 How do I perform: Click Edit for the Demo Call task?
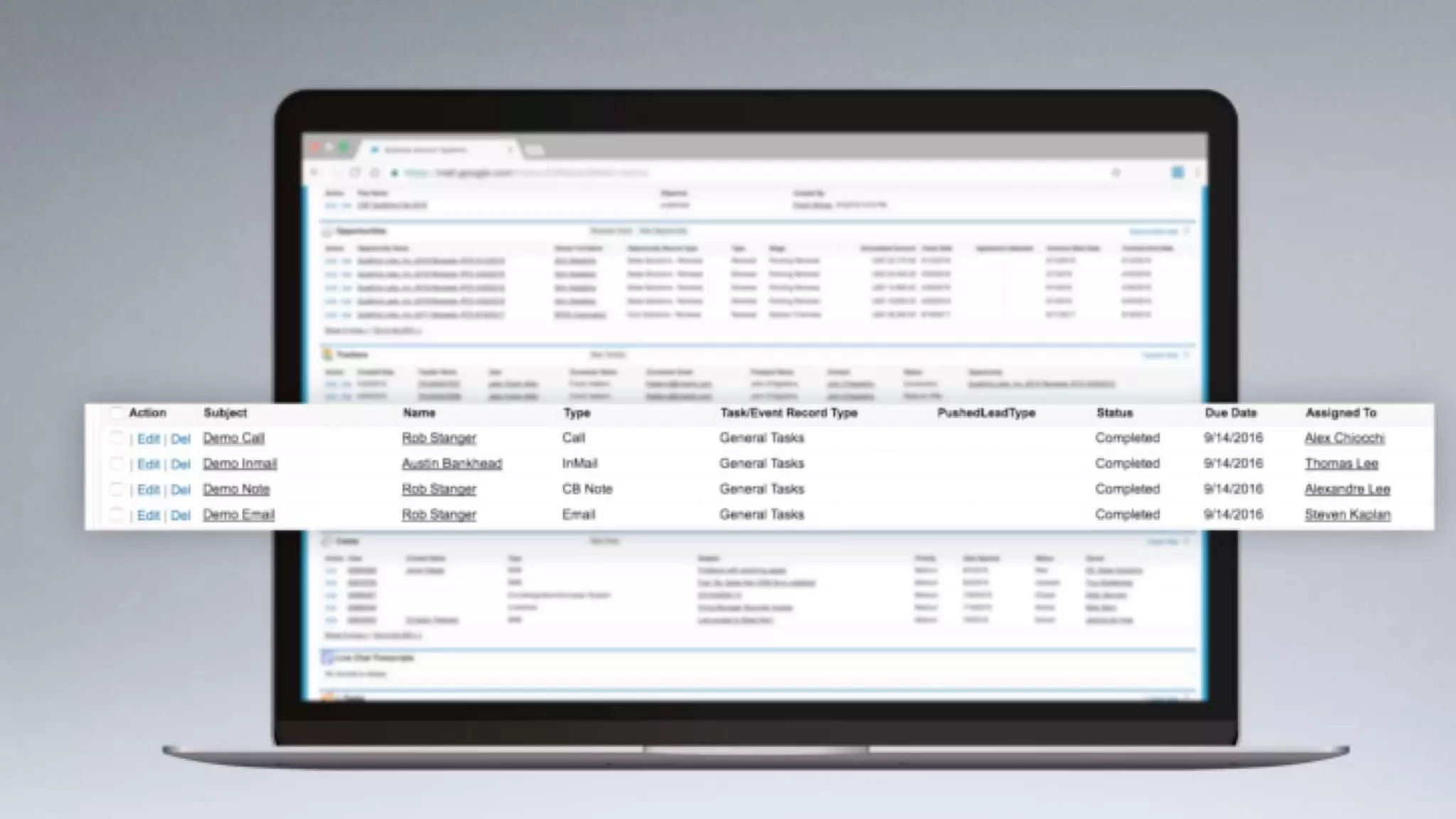tap(148, 439)
